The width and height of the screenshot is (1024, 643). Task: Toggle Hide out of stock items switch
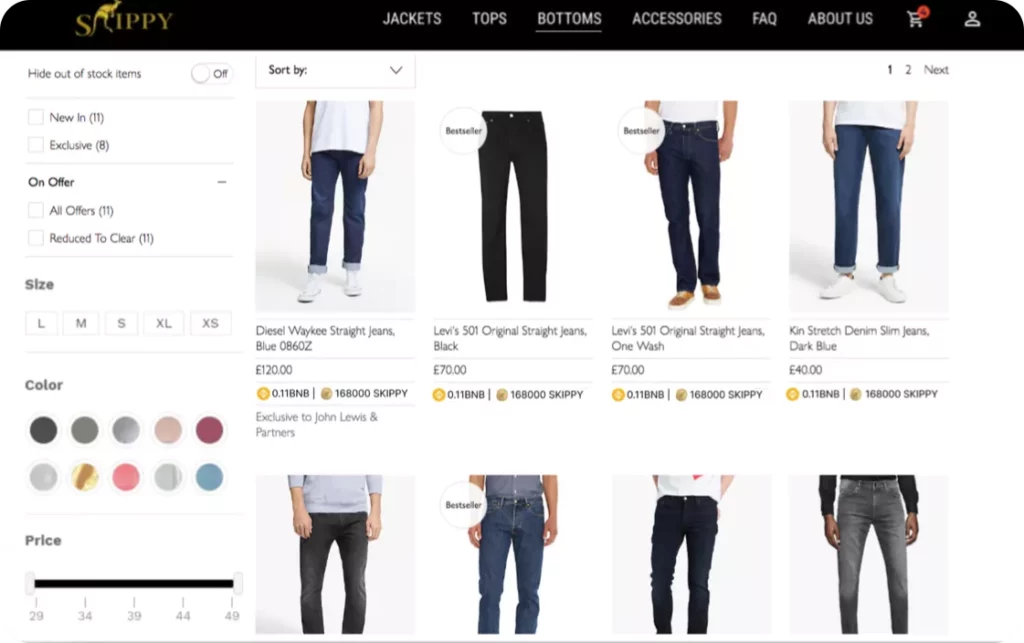click(211, 74)
